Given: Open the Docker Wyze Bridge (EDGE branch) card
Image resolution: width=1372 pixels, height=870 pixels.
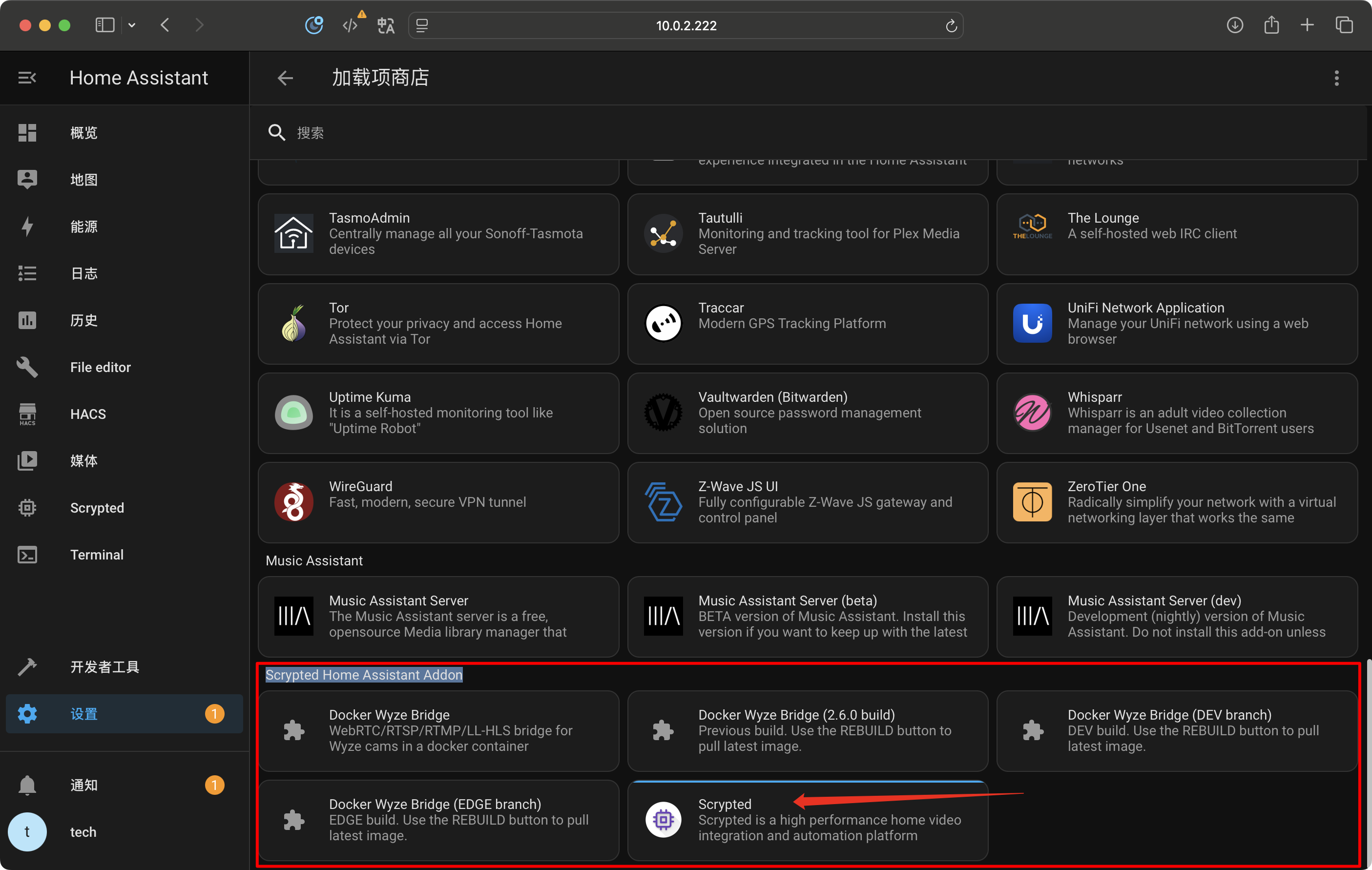Looking at the screenshot, I should pyautogui.click(x=438, y=820).
